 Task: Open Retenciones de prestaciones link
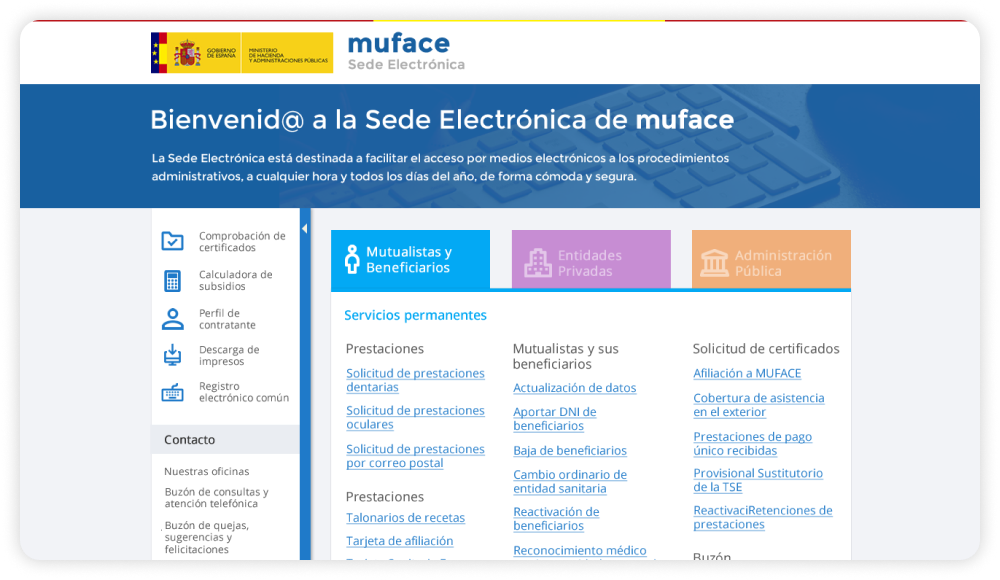(763, 517)
